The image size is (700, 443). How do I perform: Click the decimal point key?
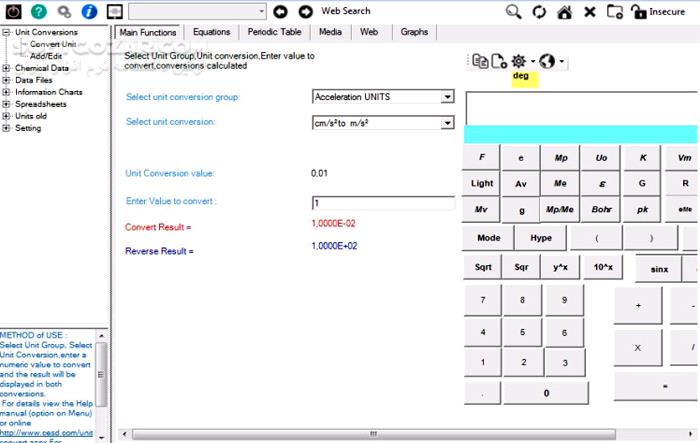click(483, 394)
